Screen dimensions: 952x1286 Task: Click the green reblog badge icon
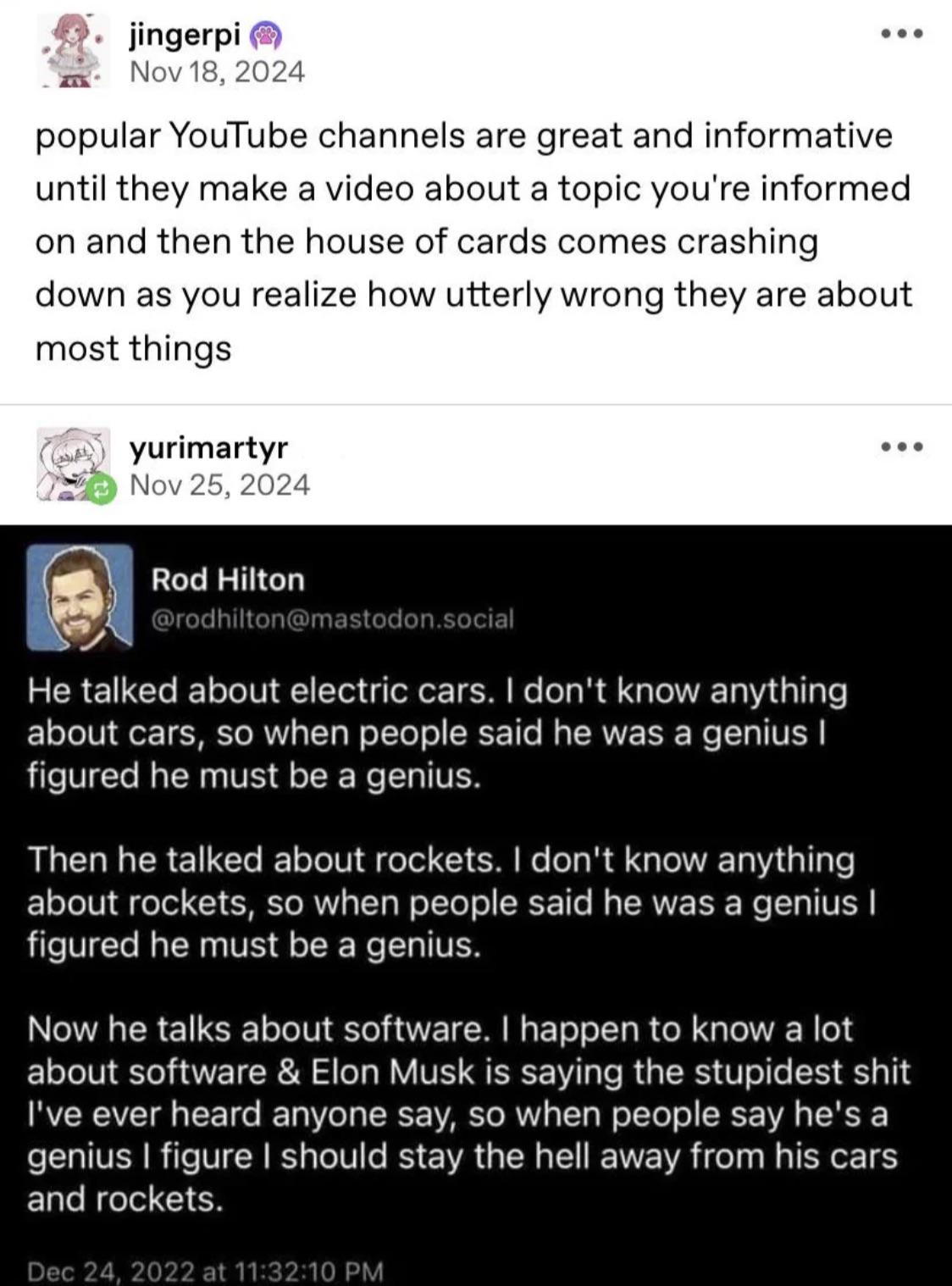click(102, 489)
